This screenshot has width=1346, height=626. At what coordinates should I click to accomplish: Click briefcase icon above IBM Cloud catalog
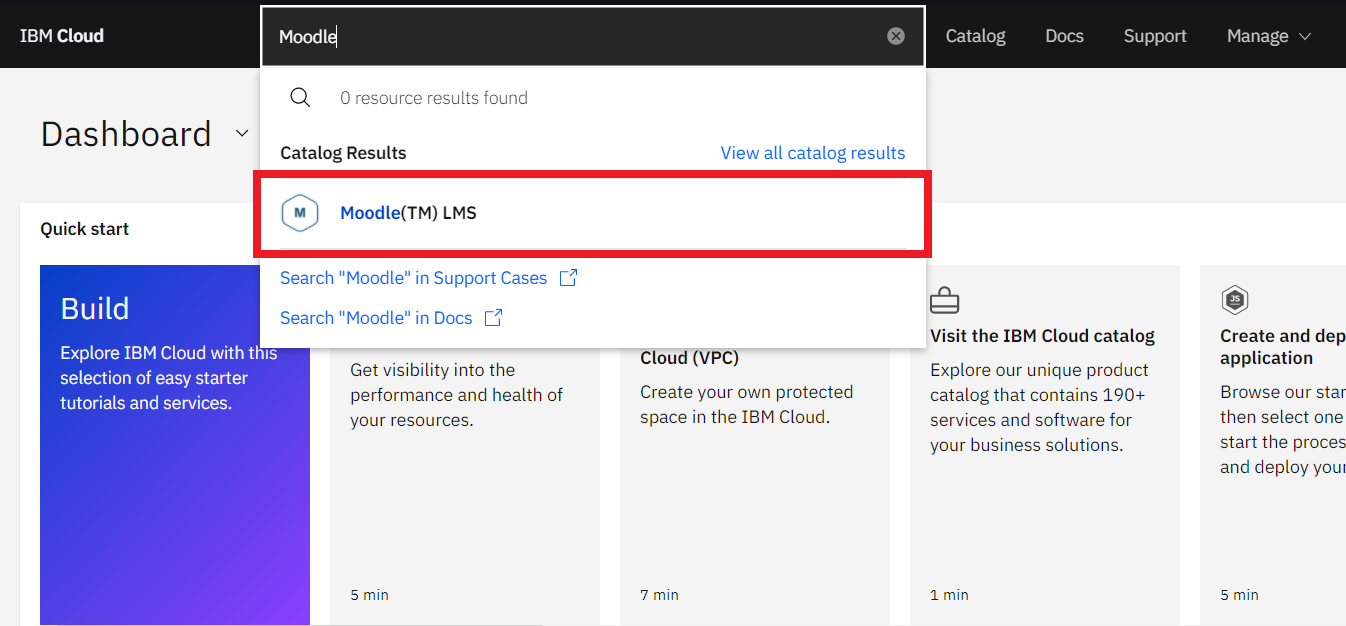click(945, 300)
